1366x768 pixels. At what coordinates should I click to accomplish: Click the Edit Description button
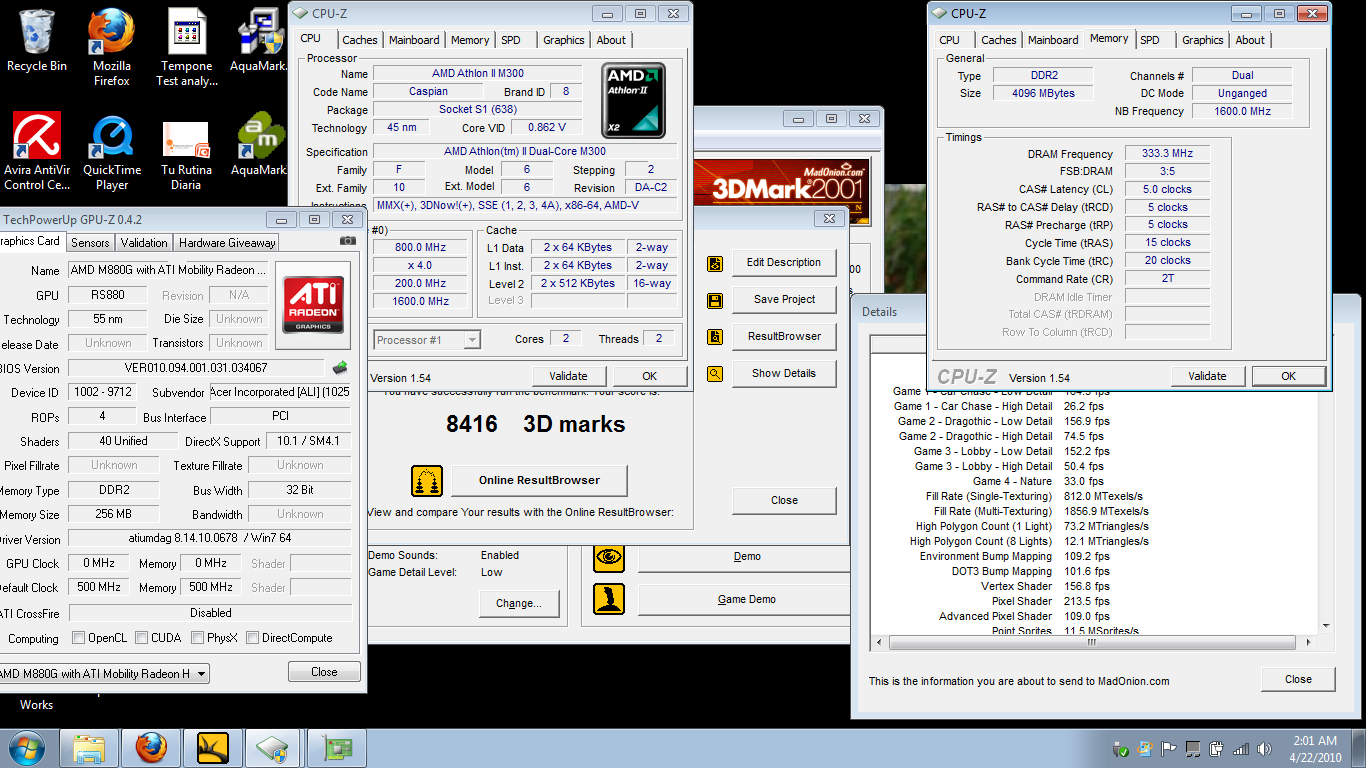pos(784,262)
